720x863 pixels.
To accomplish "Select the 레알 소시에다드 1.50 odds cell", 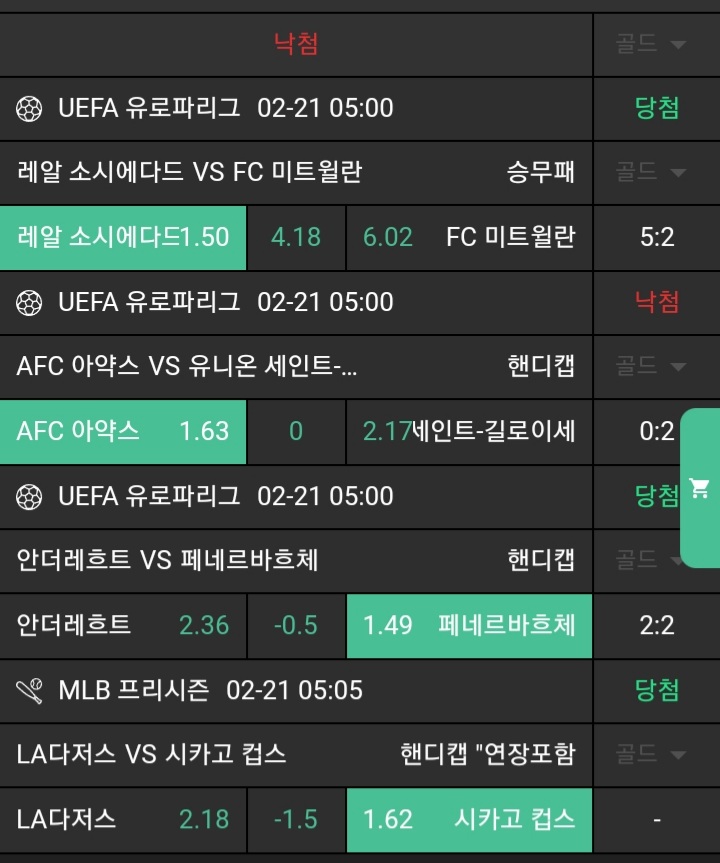I will click(123, 237).
